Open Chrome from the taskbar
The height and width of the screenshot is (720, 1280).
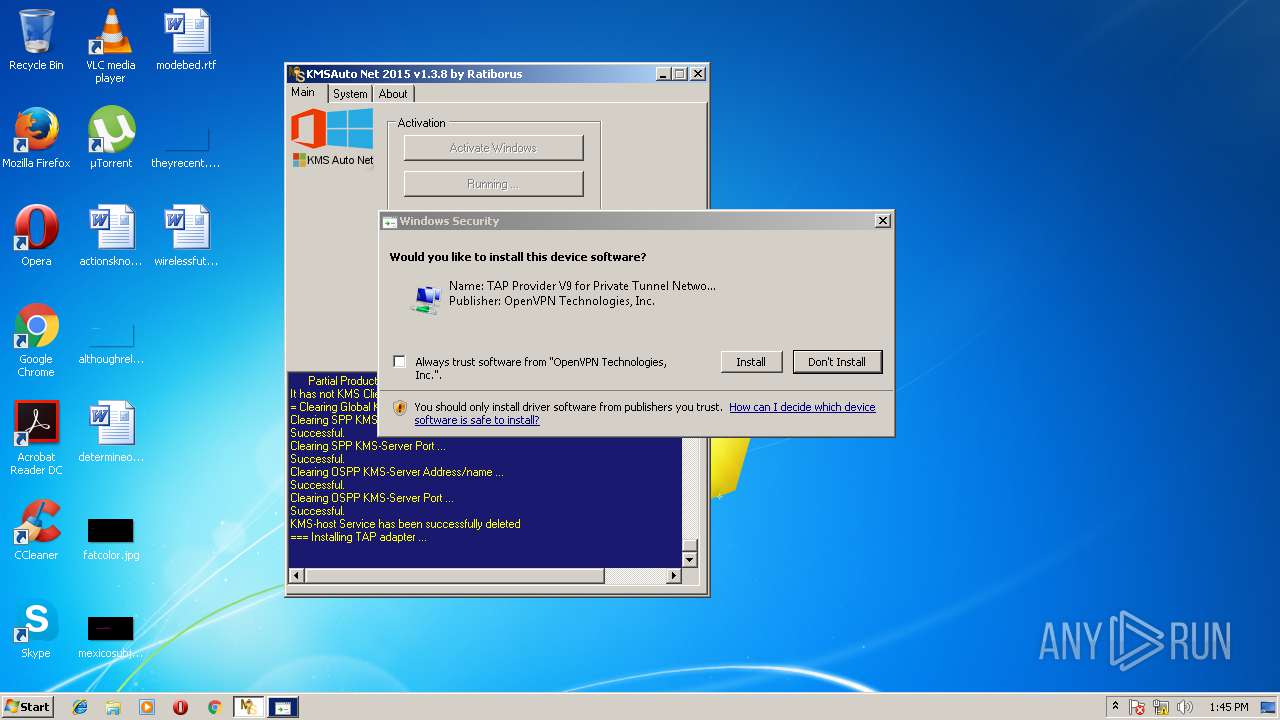point(214,707)
